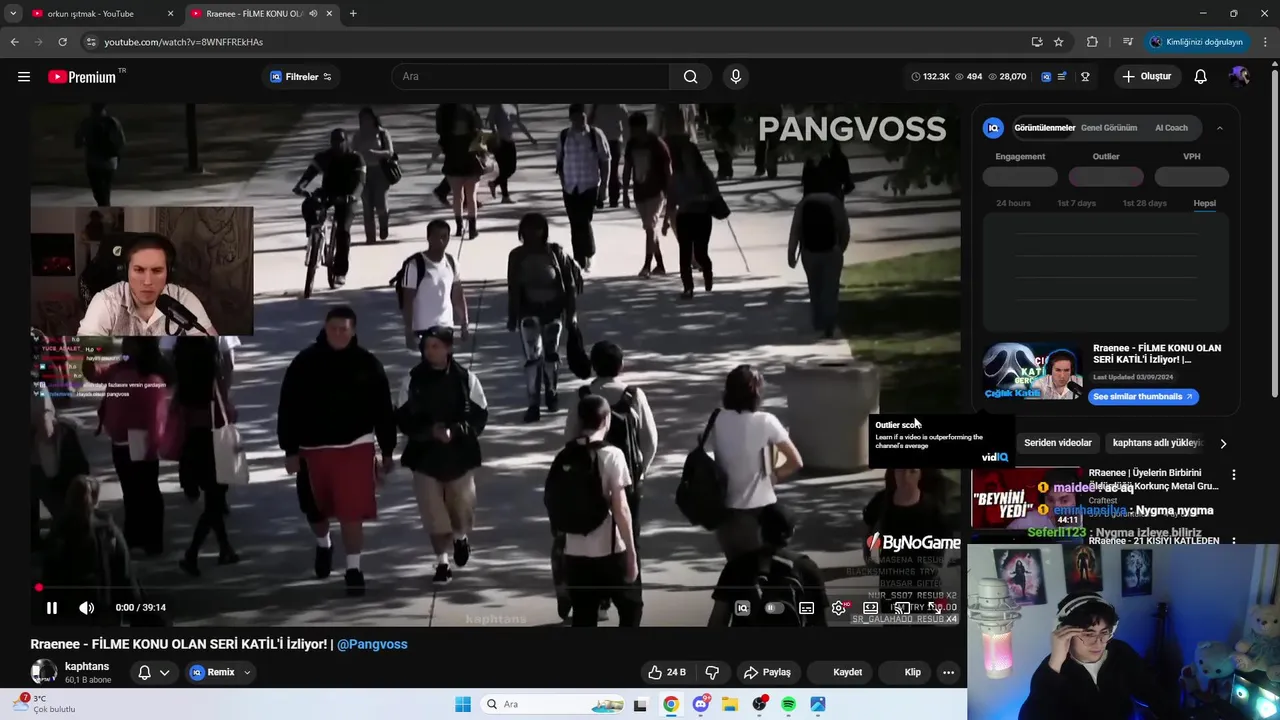Expand the subscription options chevron

[x=164, y=672]
